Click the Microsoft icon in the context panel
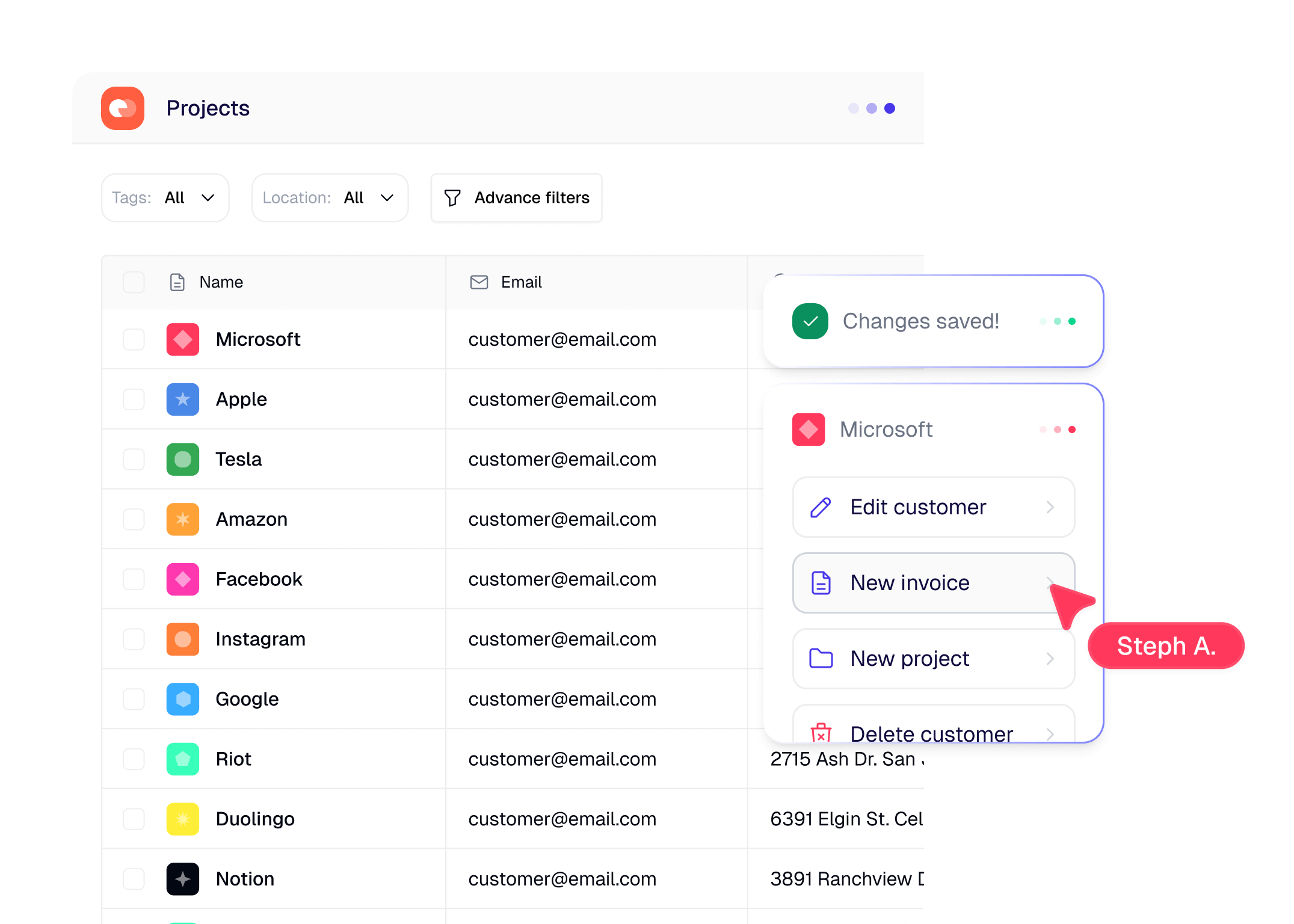The width and height of the screenshot is (1294, 924). (809, 430)
